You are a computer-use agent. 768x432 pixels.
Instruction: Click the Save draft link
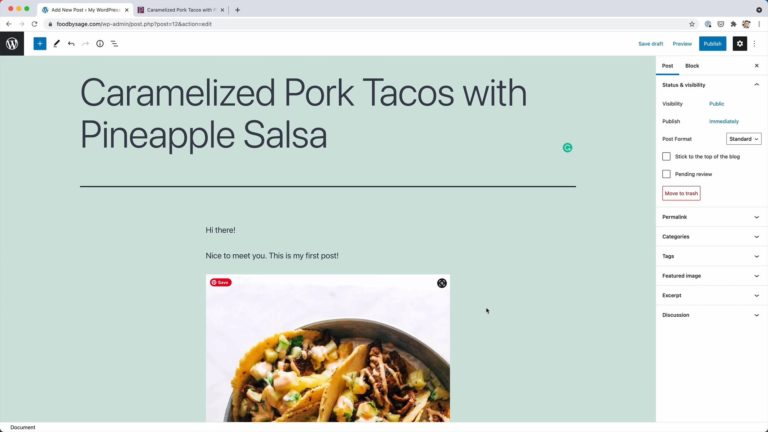[x=650, y=44]
